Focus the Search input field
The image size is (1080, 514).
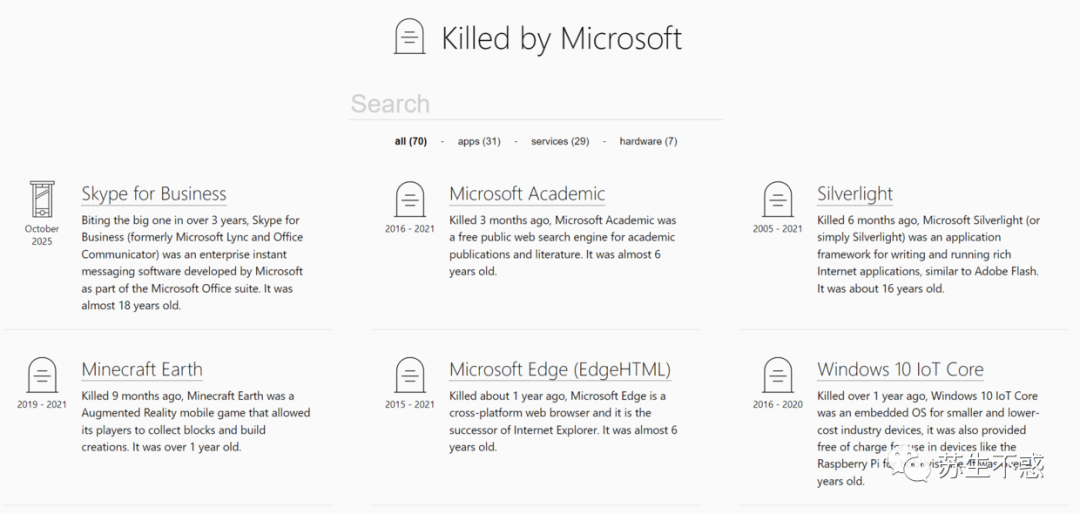pos(536,104)
